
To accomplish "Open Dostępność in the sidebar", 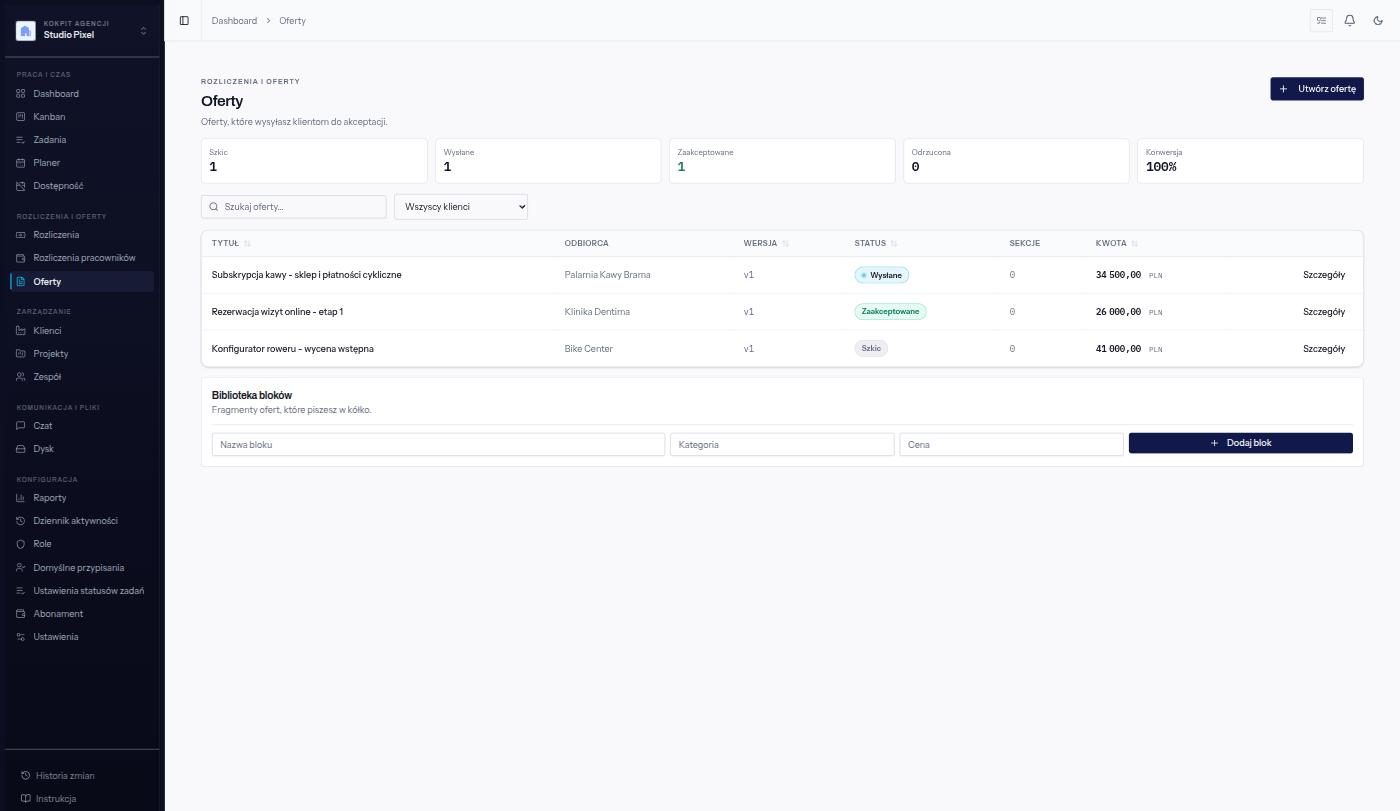I will pyautogui.click(x=82, y=186).
